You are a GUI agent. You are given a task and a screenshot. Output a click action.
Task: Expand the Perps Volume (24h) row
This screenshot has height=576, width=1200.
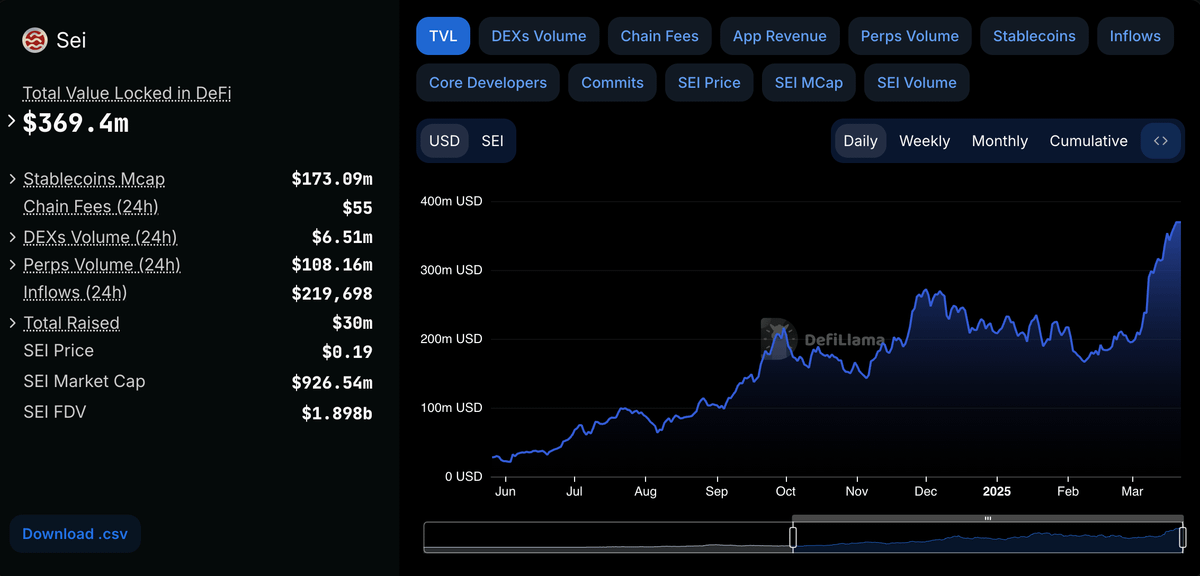tap(12, 265)
